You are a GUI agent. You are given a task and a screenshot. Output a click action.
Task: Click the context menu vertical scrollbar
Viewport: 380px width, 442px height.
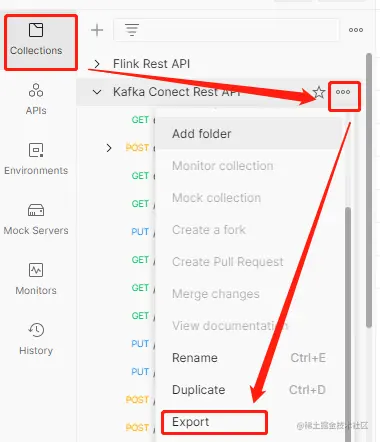click(x=348, y=323)
